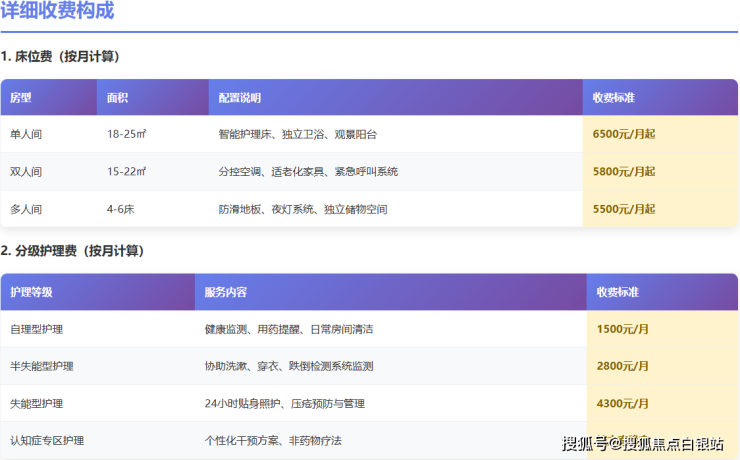Select the 双人间 row label
The image size is (740, 460).
(26, 172)
